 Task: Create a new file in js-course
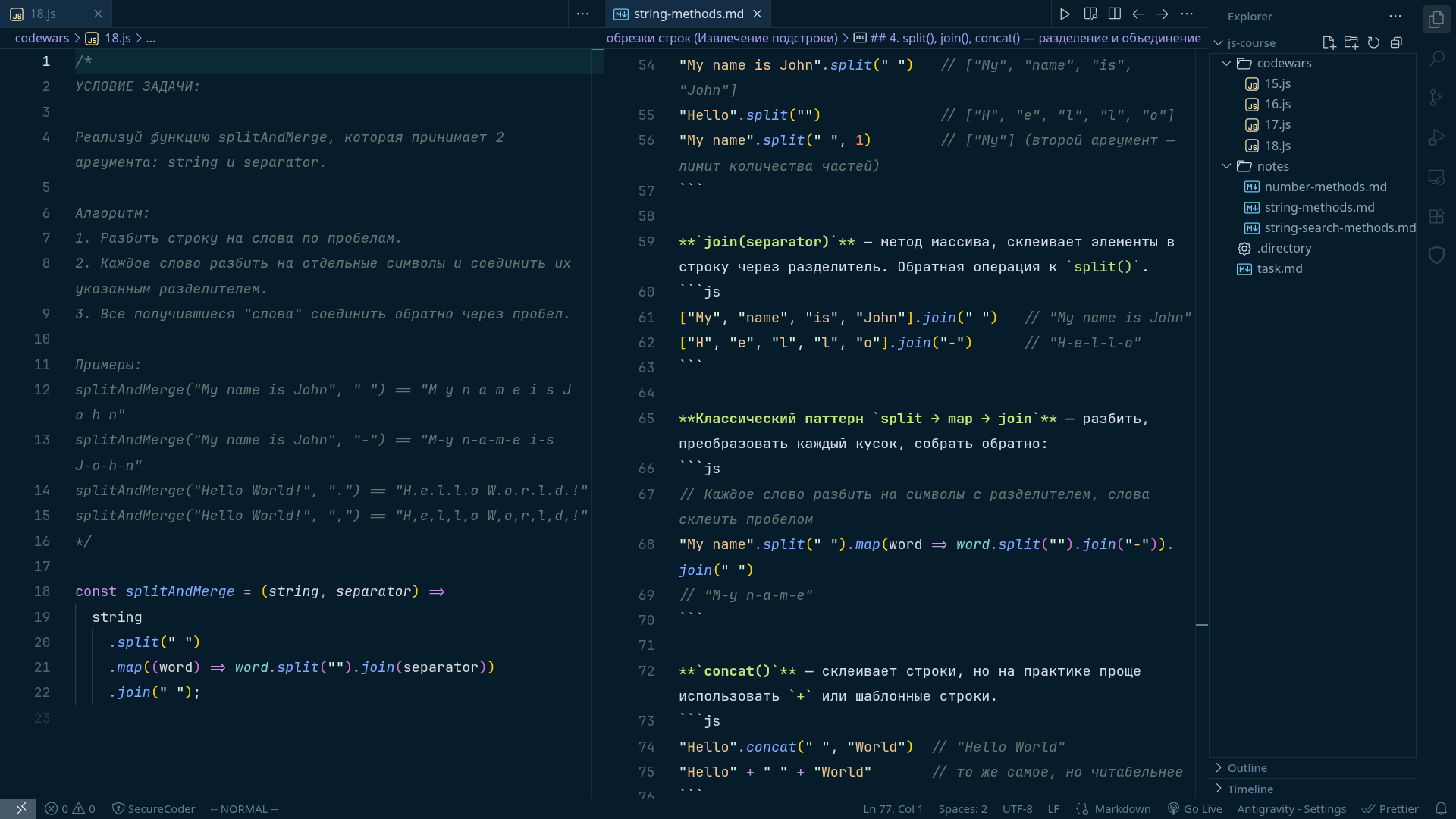point(1329,42)
